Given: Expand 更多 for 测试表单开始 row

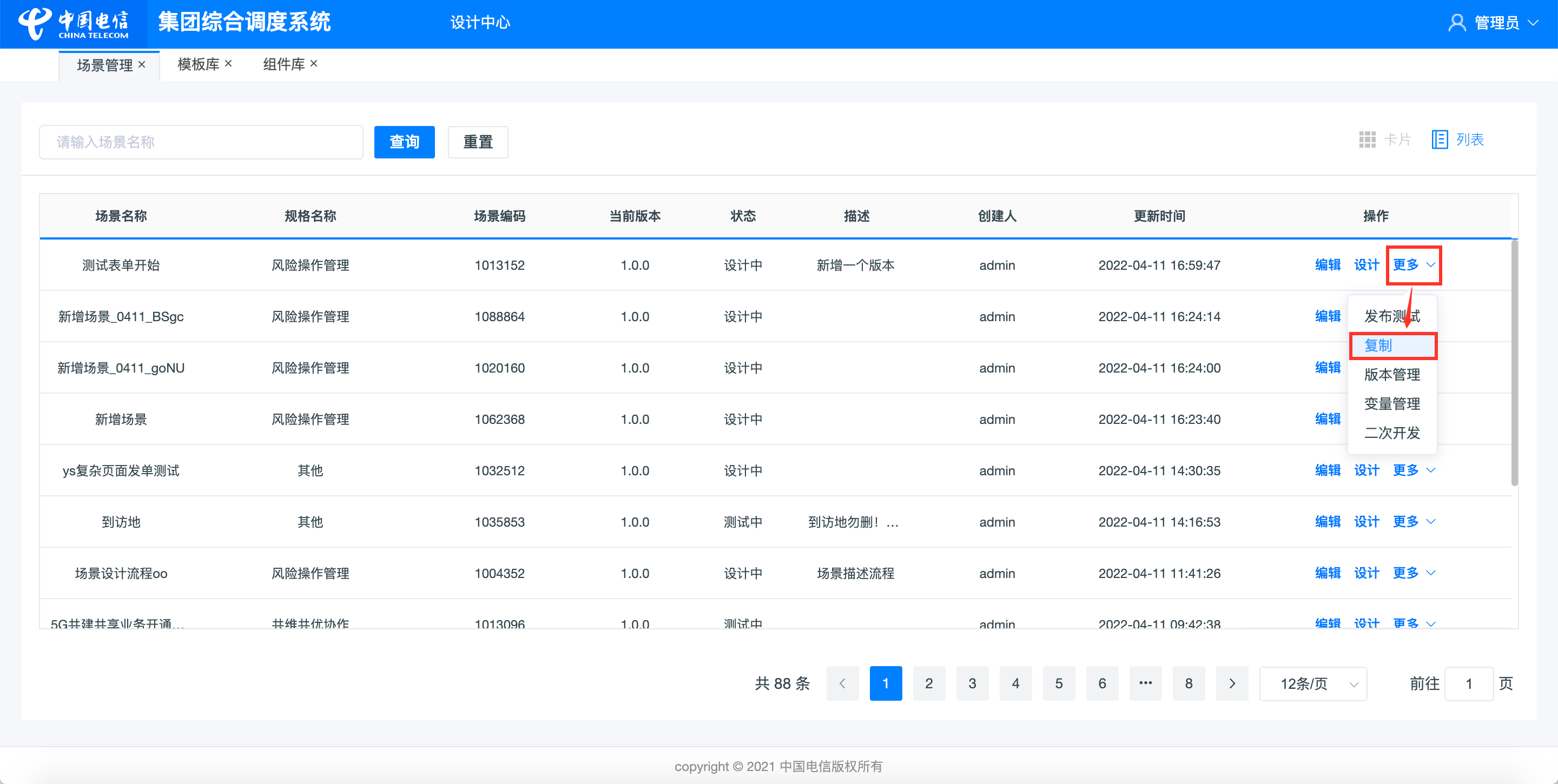Looking at the screenshot, I should coord(1414,265).
